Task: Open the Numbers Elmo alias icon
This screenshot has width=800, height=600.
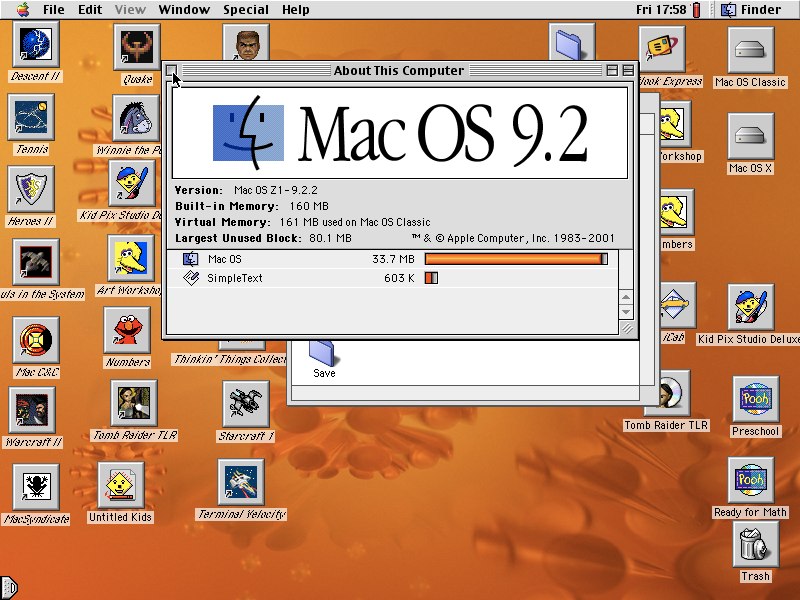Action: pyautogui.click(x=127, y=330)
